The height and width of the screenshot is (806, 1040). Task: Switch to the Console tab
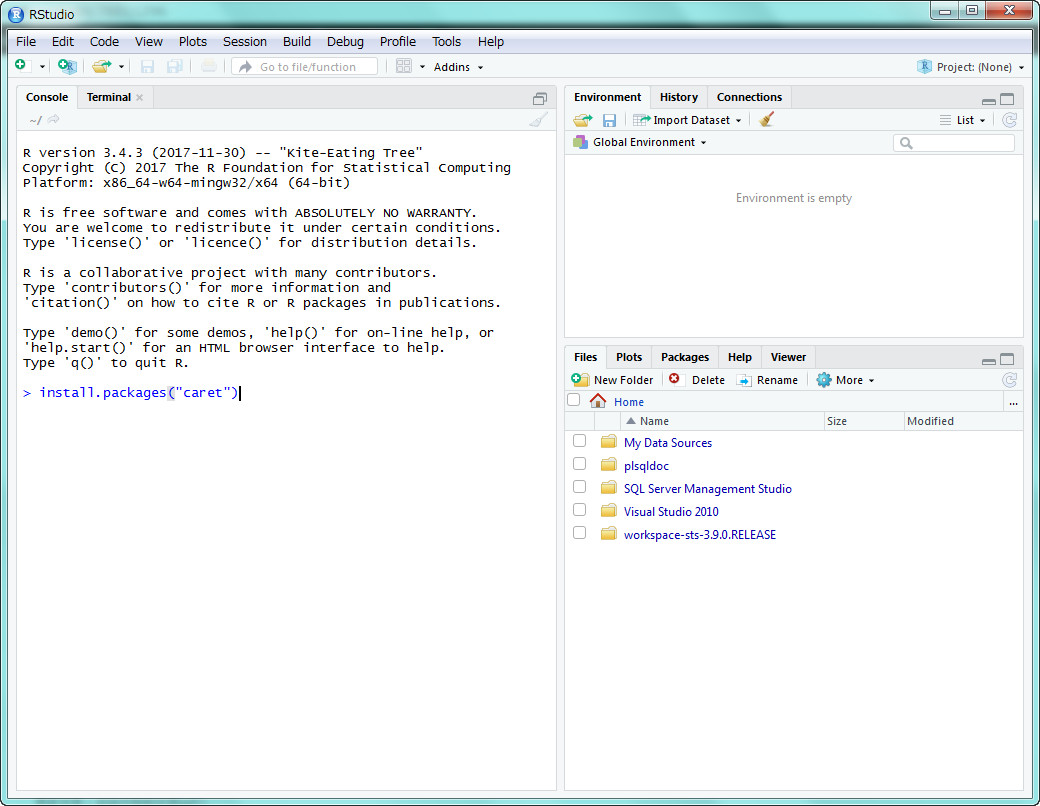tap(47, 97)
